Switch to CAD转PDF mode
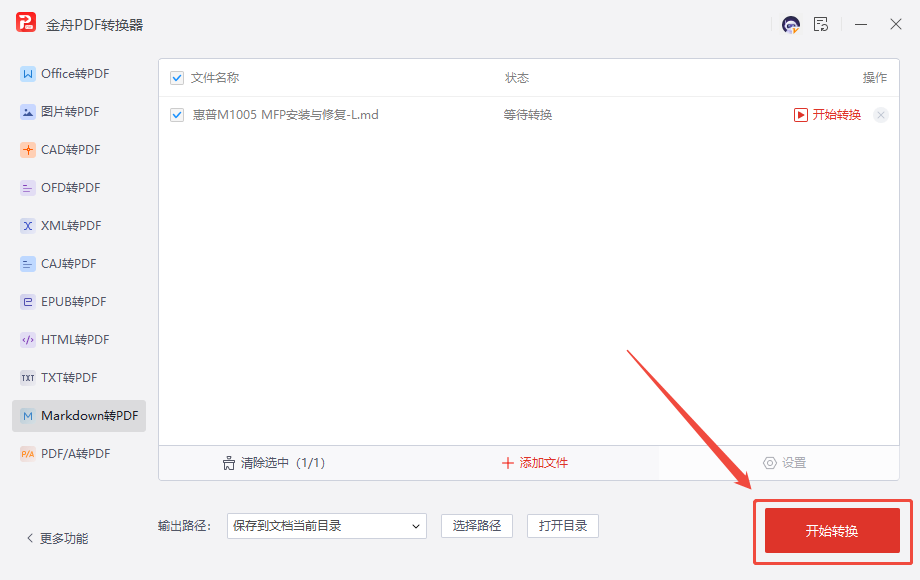This screenshot has width=920, height=580. tap(79, 150)
